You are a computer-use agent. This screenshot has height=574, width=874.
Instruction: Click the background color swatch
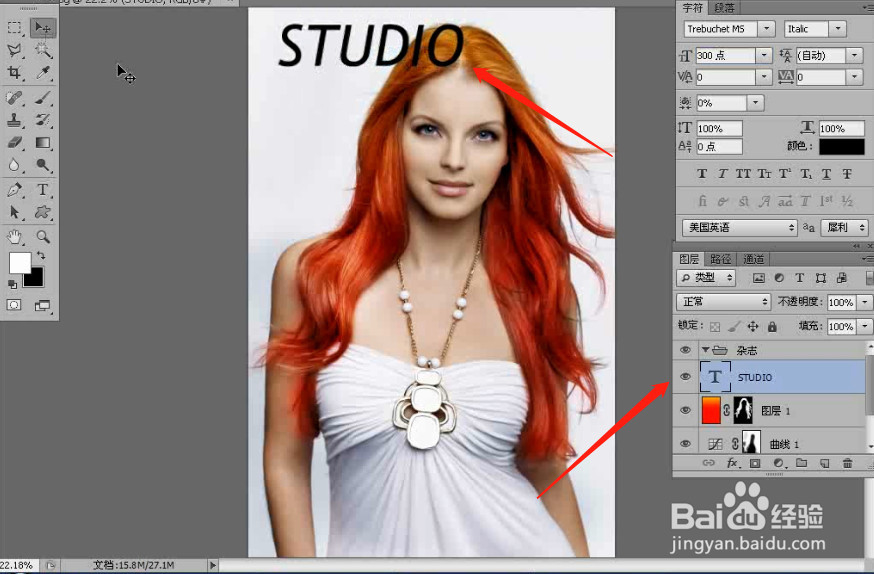click(x=35, y=279)
